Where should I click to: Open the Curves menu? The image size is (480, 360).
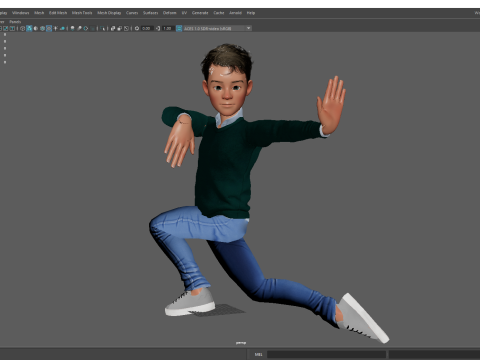(132, 13)
